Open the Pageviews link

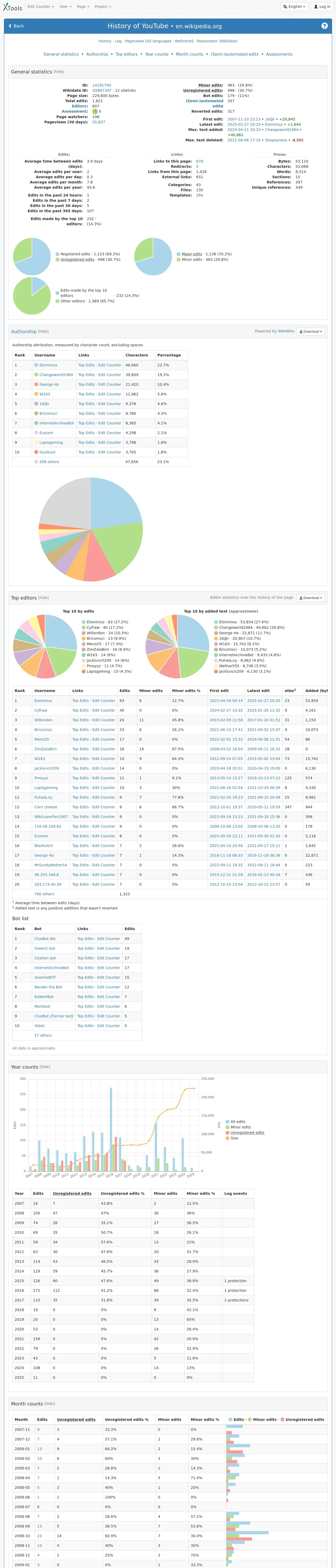(134, 41)
